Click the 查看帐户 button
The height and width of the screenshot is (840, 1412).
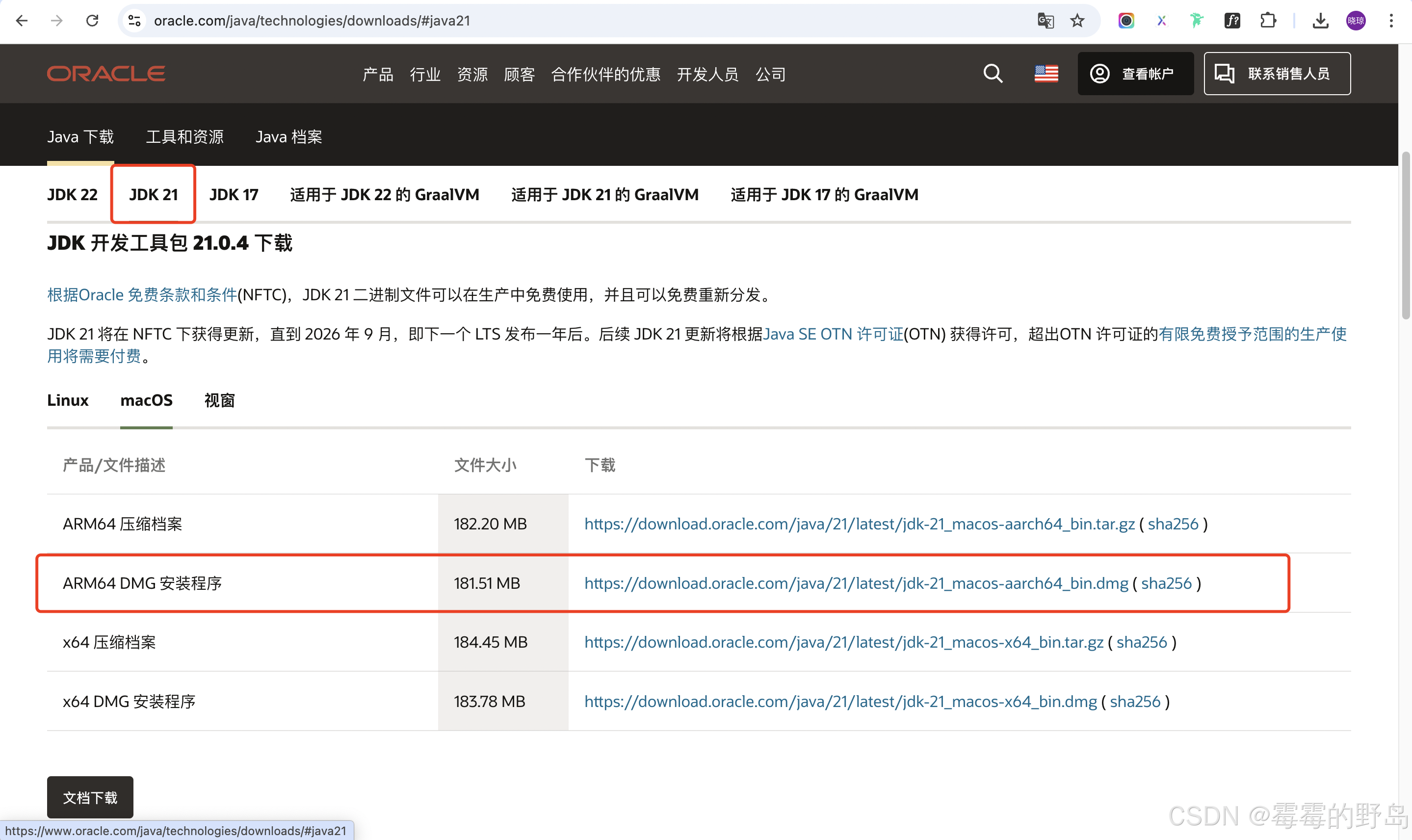click(x=1135, y=74)
